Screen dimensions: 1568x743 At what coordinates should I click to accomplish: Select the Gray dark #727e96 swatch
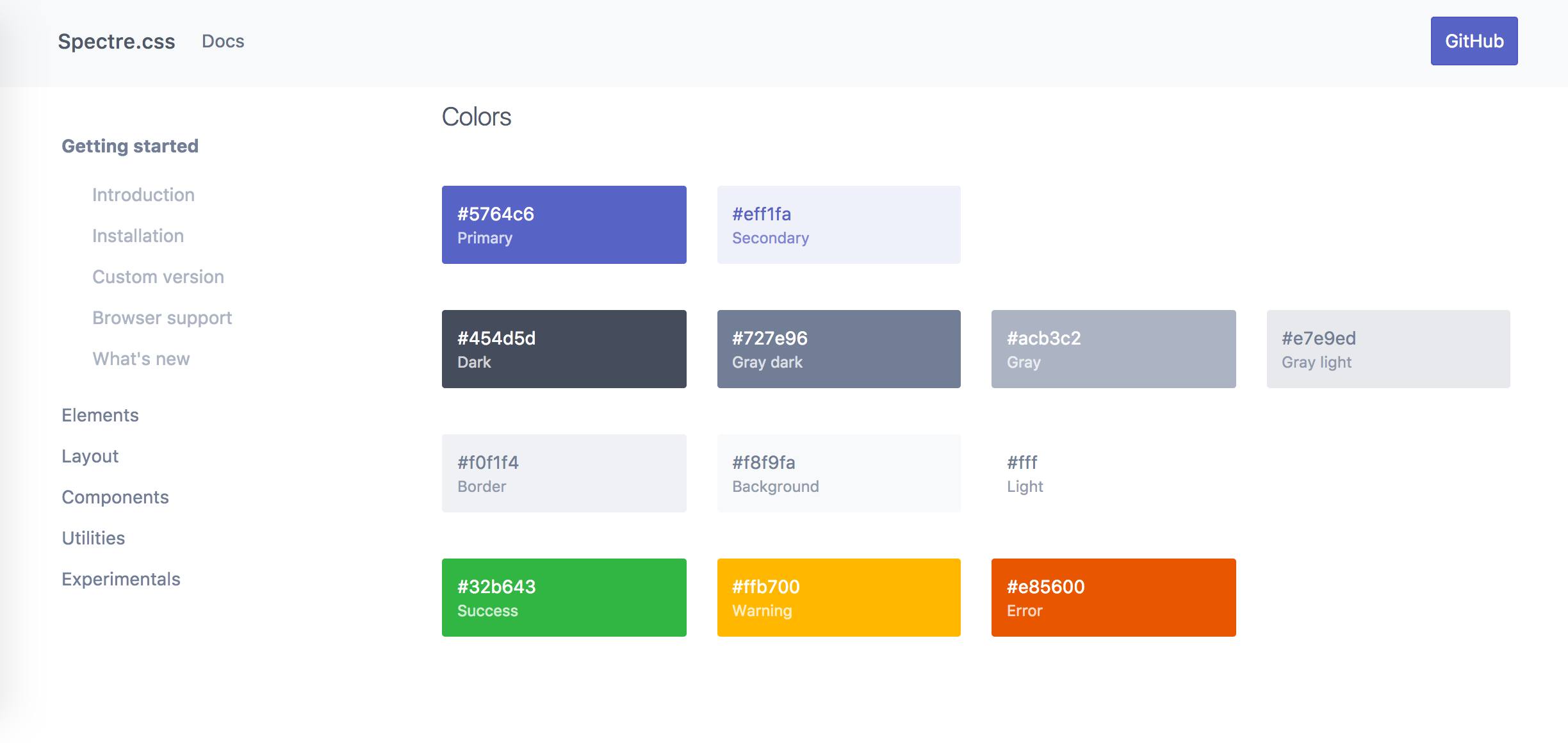coord(838,349)
